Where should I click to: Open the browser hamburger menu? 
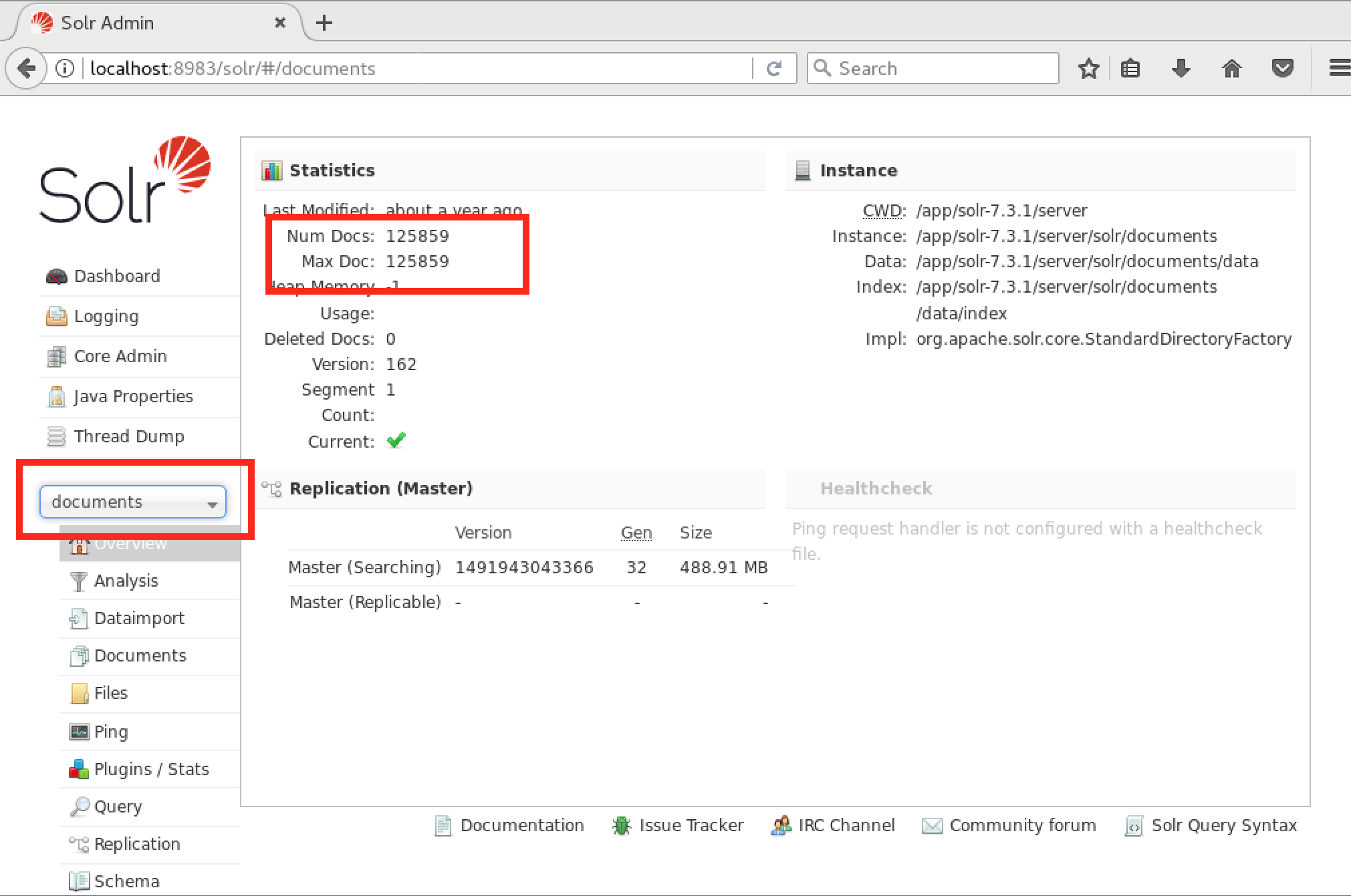(x=1339, y=68)
